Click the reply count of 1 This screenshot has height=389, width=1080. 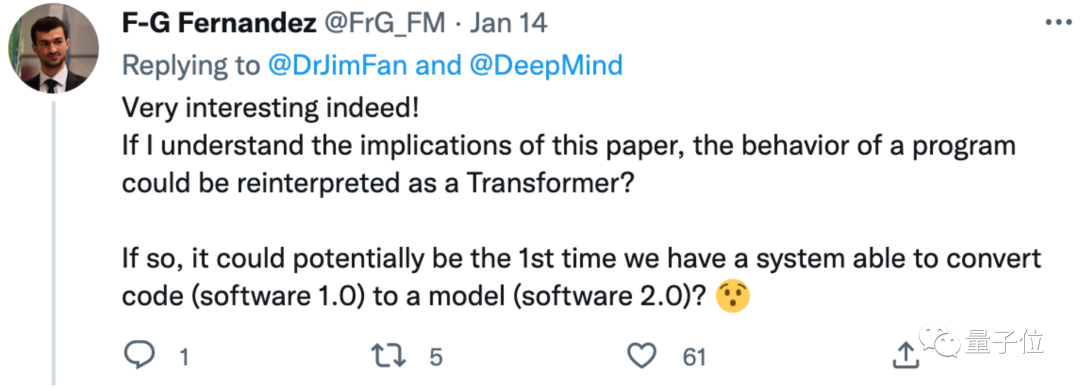click(184, 357)
